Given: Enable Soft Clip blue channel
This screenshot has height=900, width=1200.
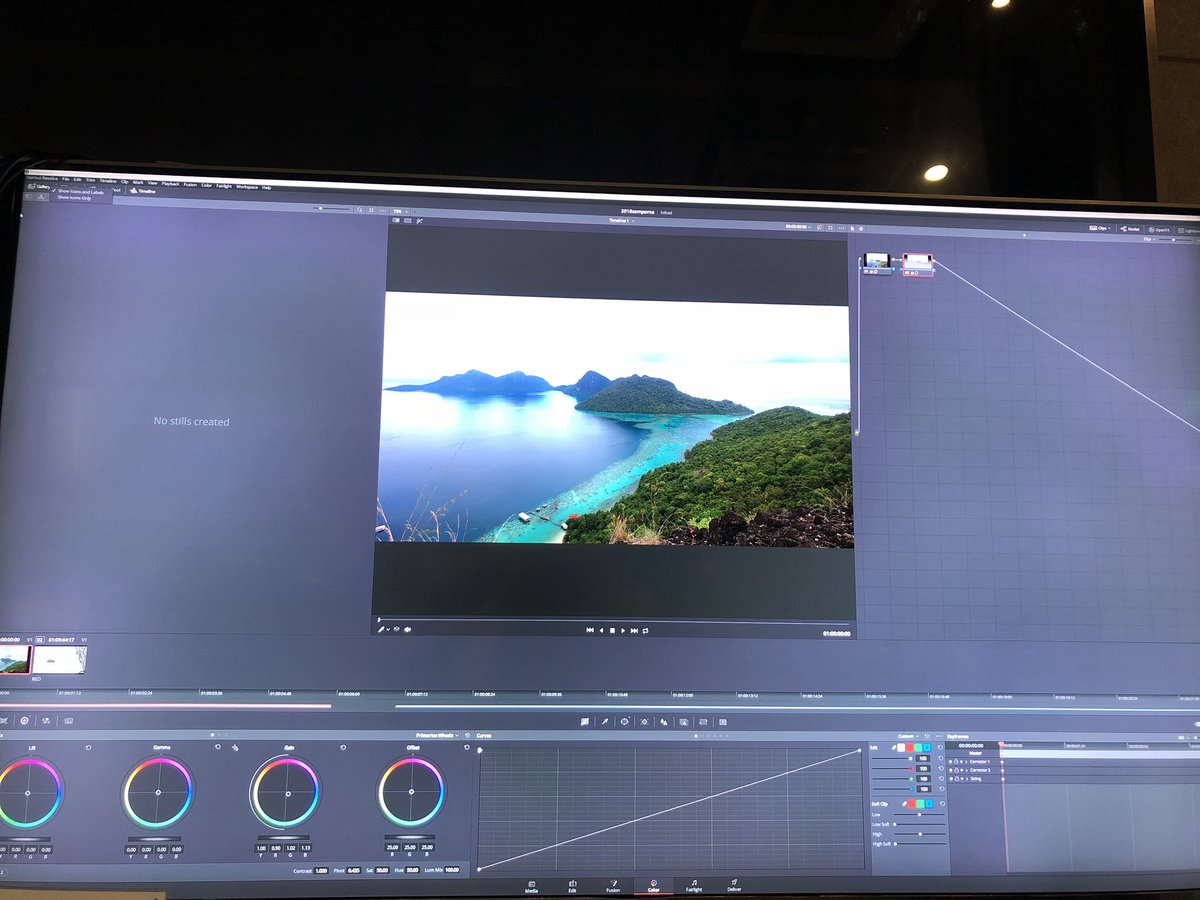Looking at the screenshot, I should pyautogui.click(x=931, y=803).
